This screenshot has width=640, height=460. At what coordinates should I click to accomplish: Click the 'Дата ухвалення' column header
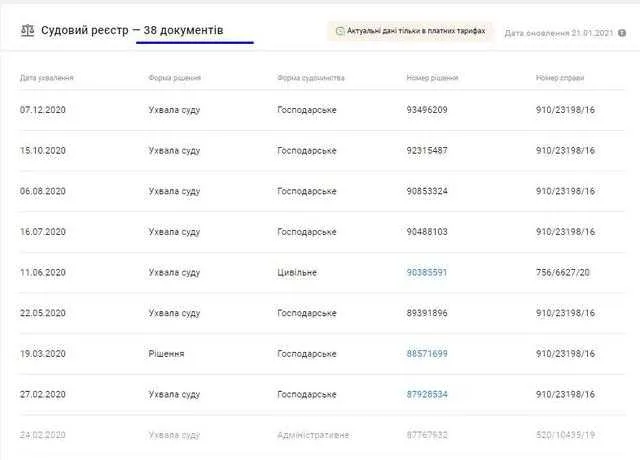click(x=47, y=78)
